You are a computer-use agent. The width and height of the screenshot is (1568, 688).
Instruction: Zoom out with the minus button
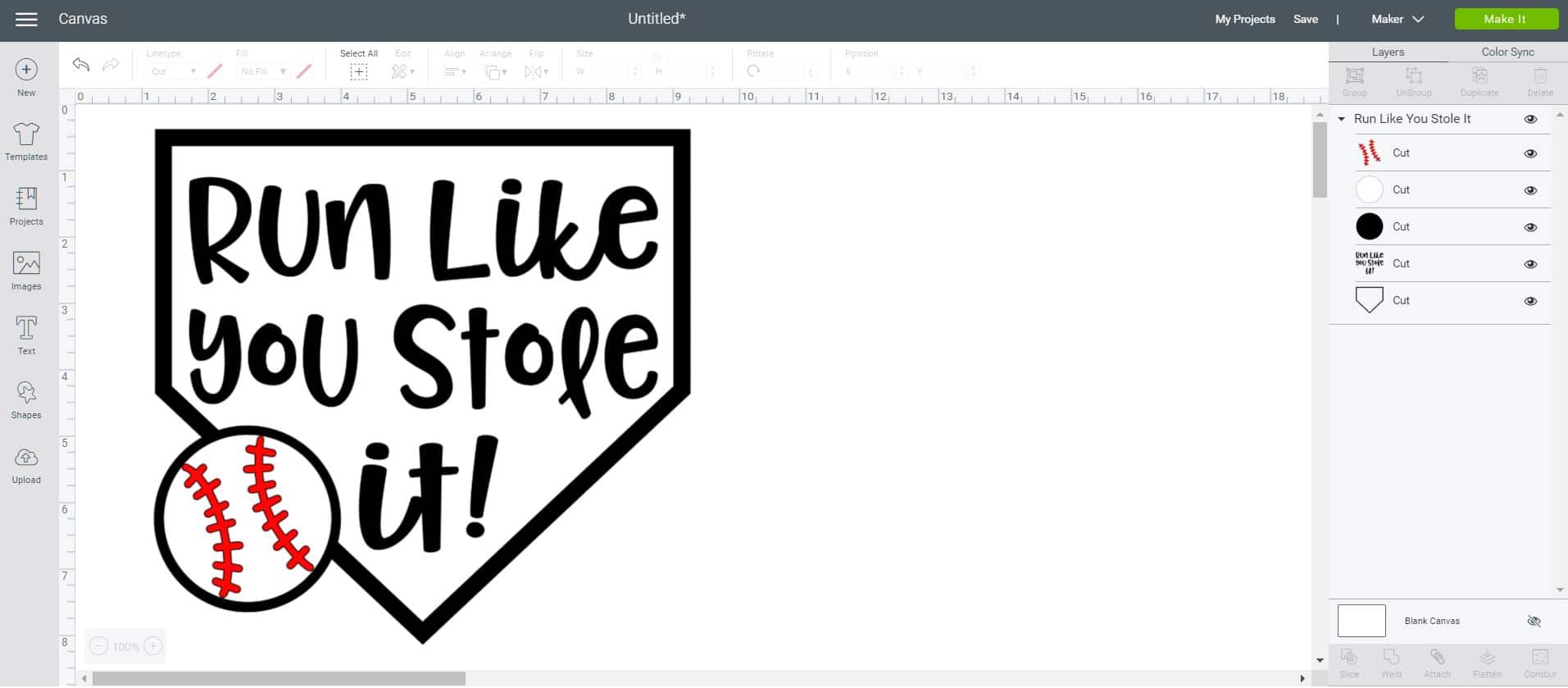click(x=98, y=646)
